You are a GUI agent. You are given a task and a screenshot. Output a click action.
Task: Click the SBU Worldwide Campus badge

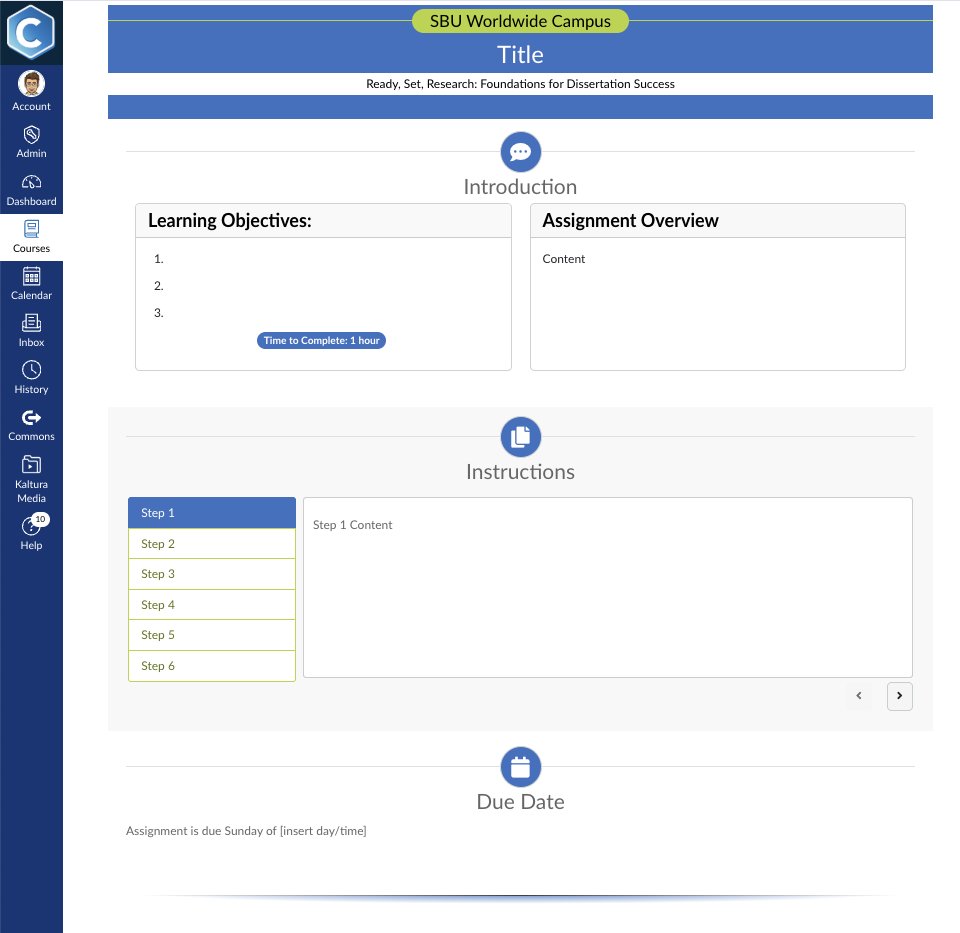point(520,21)
